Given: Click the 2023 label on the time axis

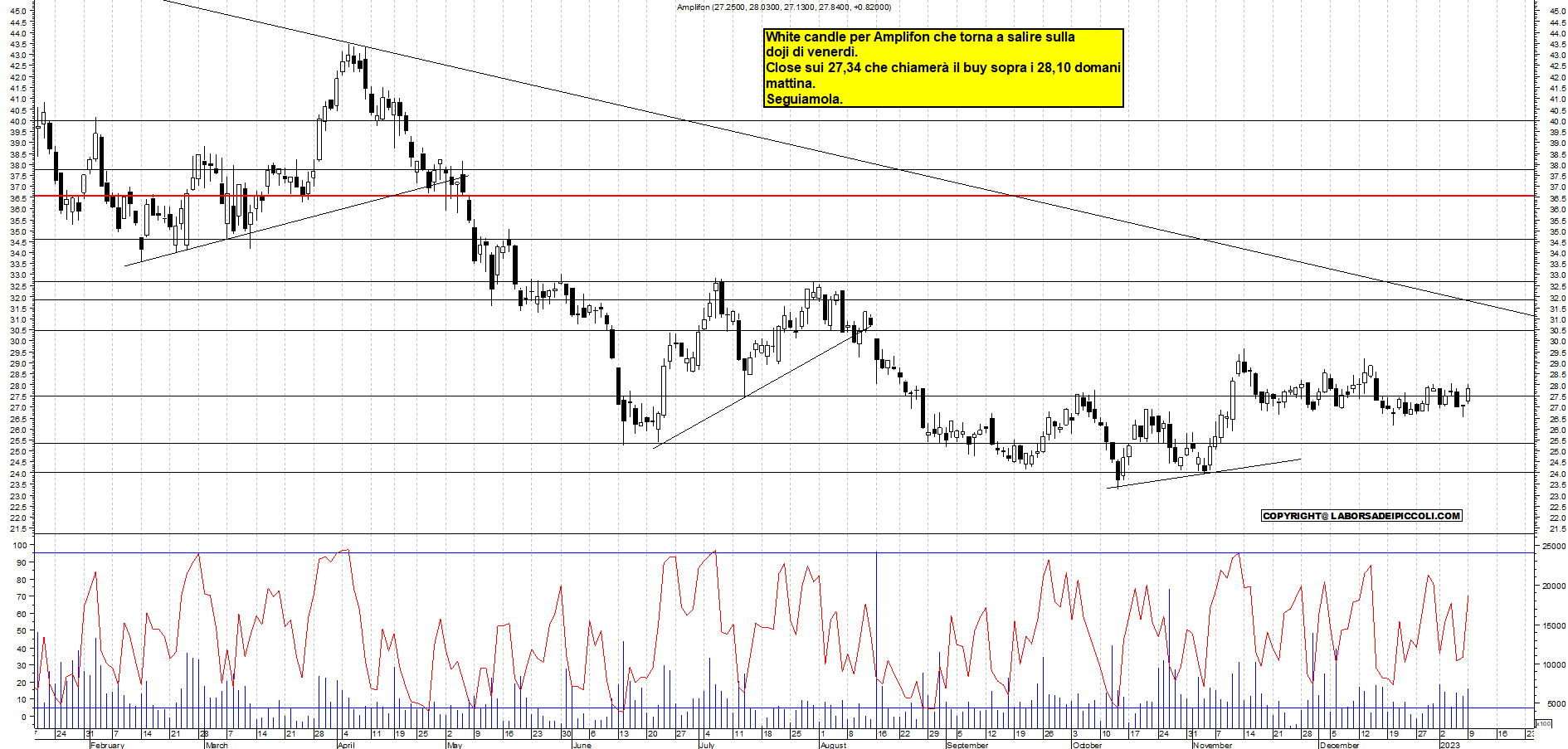Looking at the screenshot, I should coord(1449,745).
